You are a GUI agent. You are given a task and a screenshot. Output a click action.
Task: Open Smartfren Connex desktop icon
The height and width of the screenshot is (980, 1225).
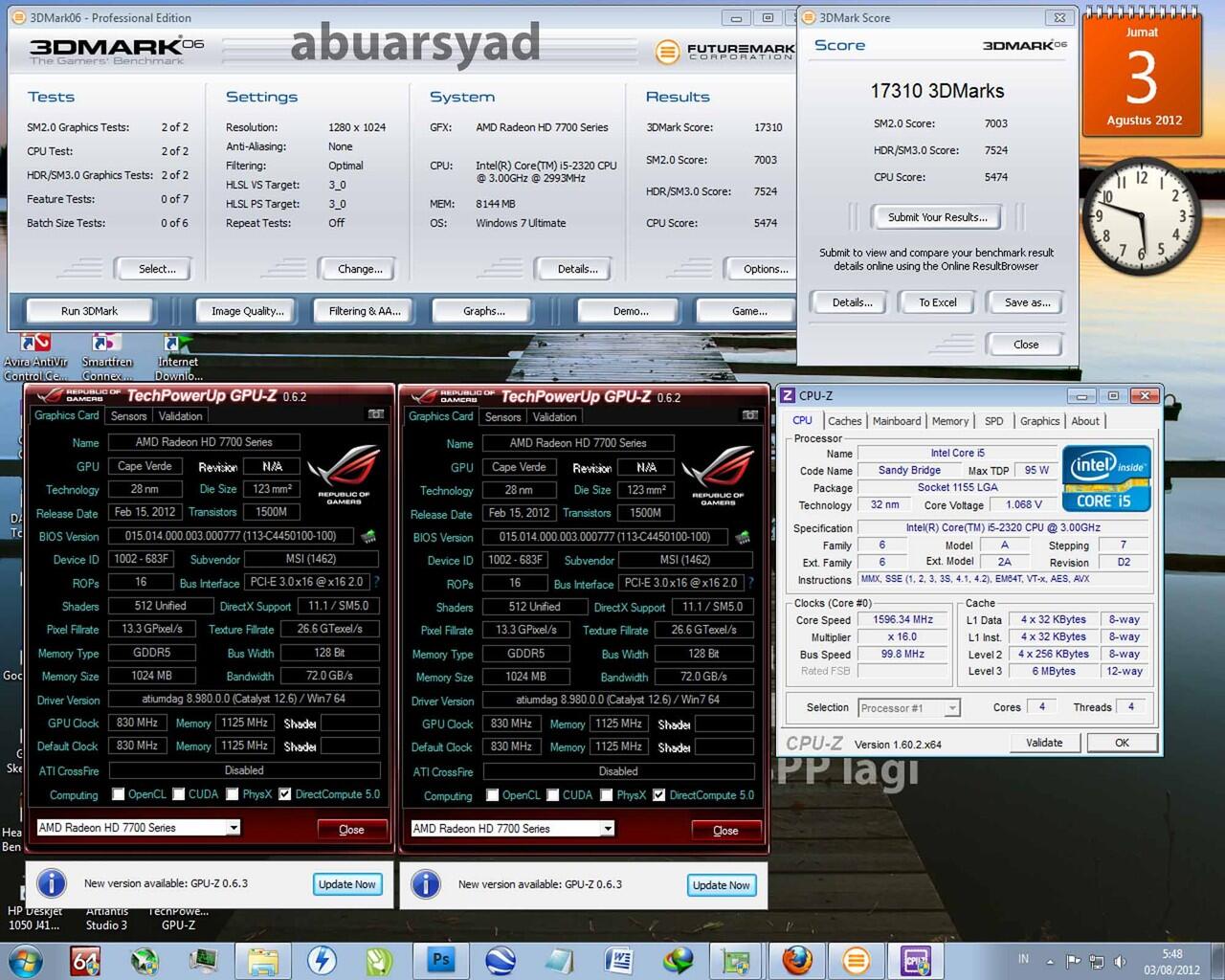tap(106, 355)
